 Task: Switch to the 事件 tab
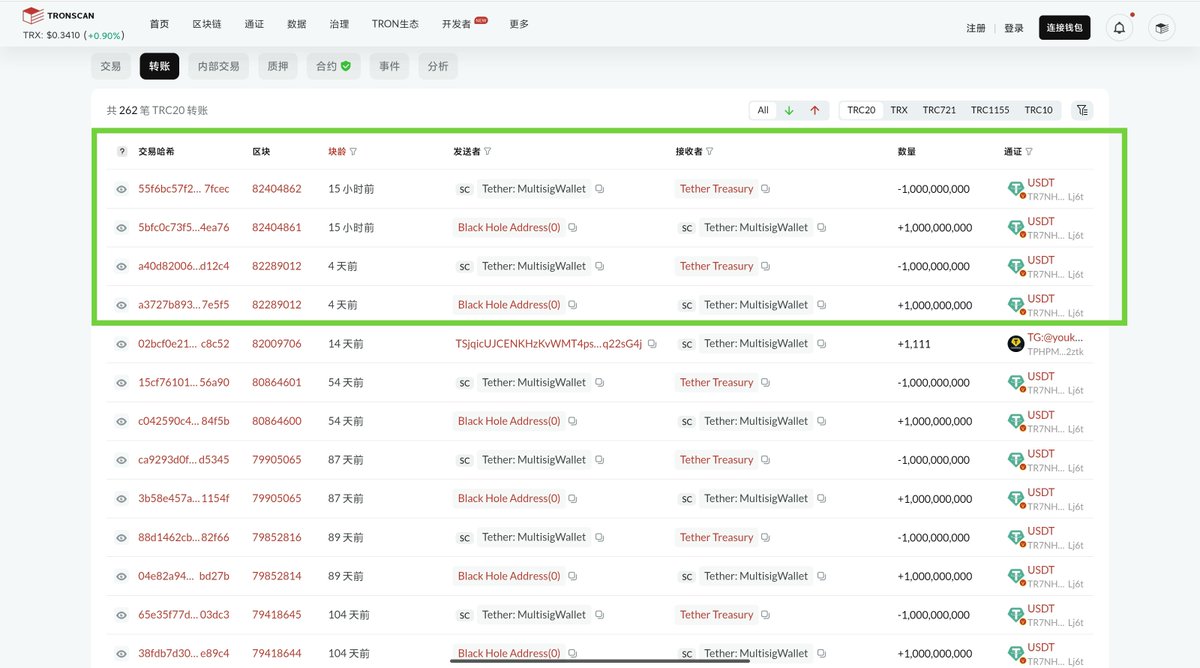coord(390,66)
